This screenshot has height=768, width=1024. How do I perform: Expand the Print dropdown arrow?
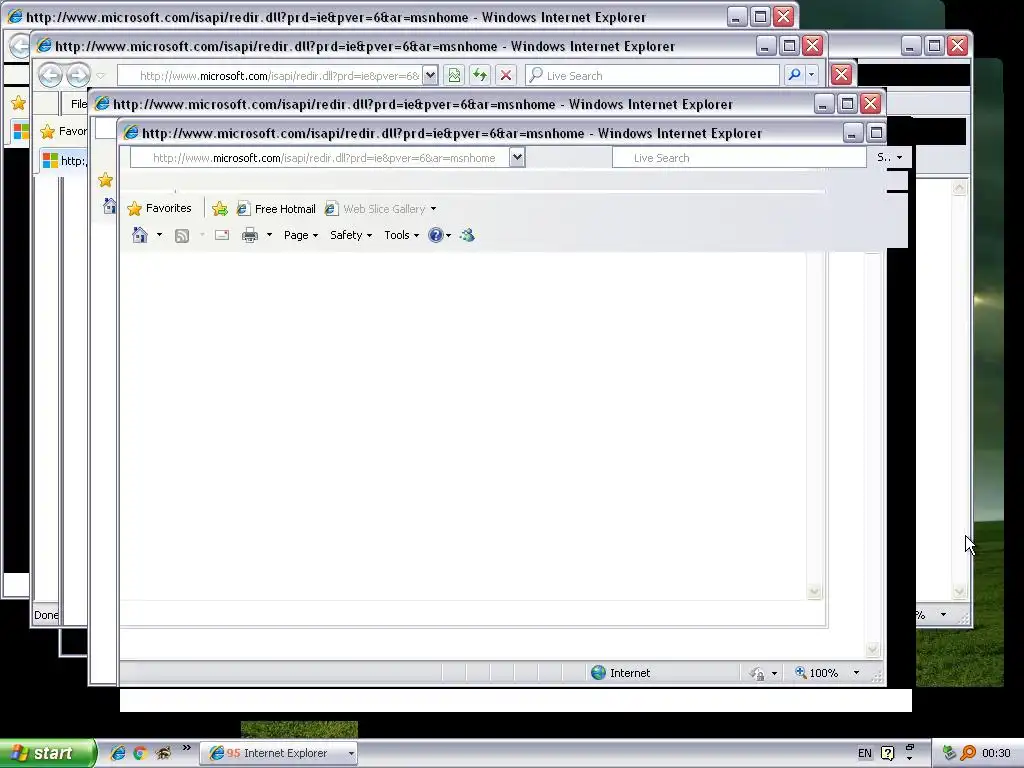click(x=269, y=235)
